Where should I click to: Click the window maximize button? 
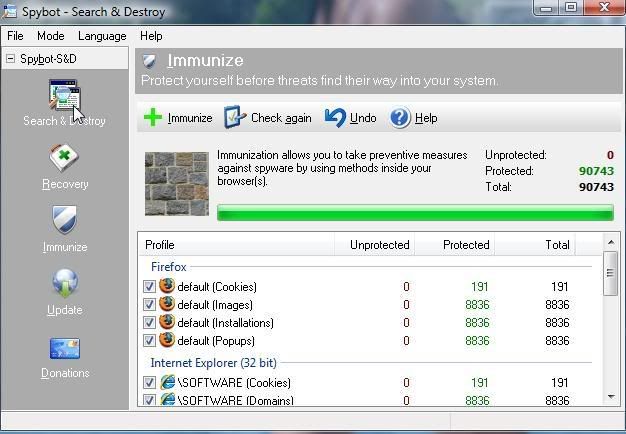571,8
